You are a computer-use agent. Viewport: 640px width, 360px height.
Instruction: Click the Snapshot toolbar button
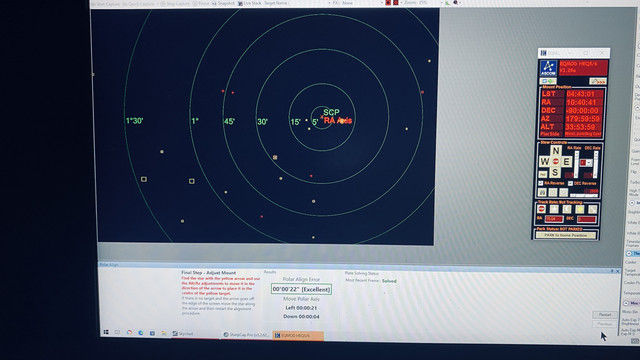tap(223, 3)
